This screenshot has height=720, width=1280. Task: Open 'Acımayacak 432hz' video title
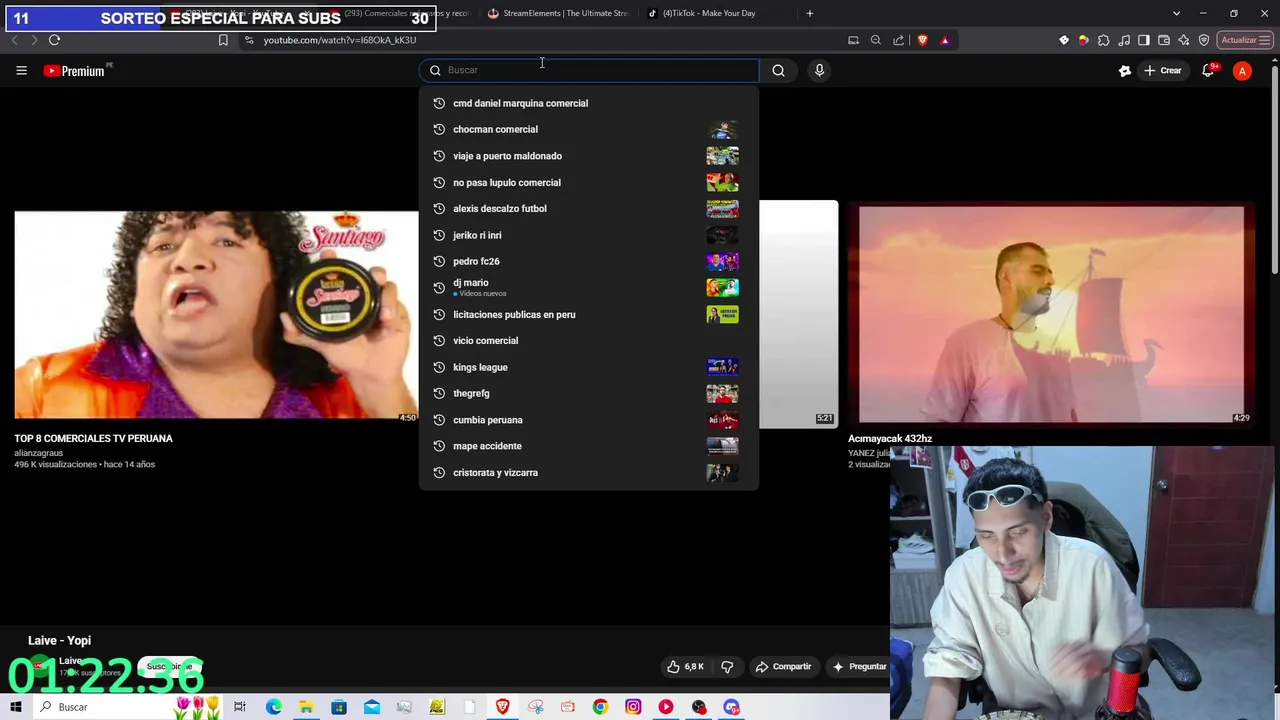pyautogui.click(x=890, y=438)
